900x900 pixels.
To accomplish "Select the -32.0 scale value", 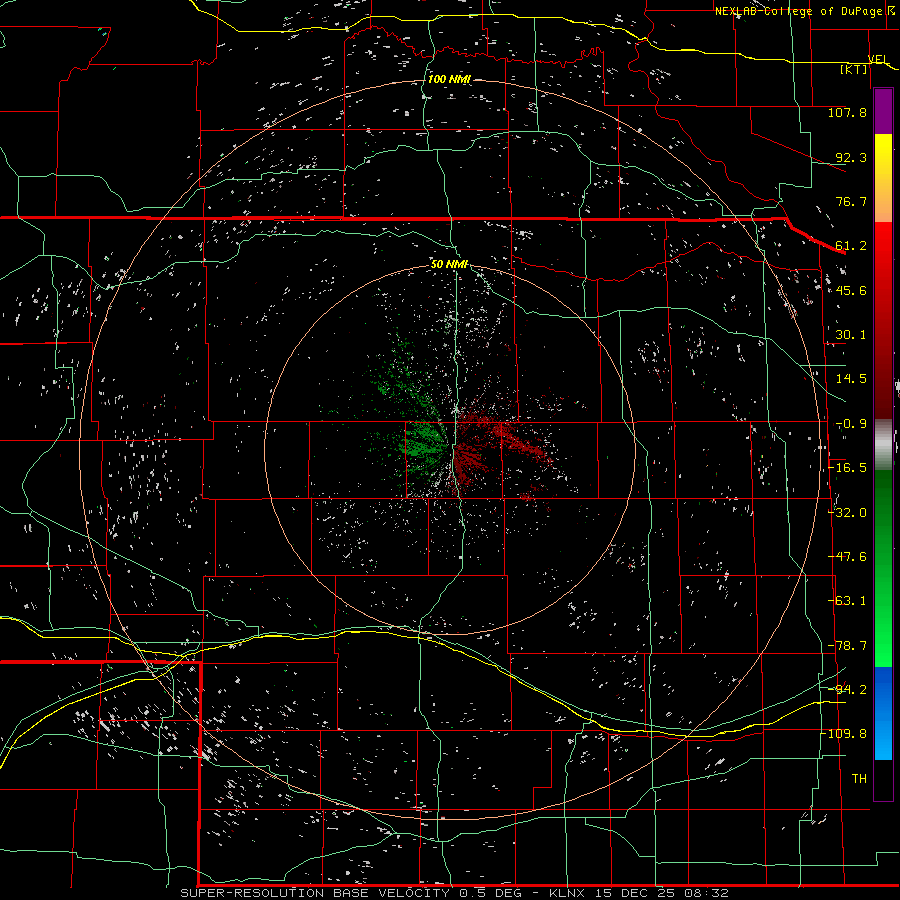I will click(848, 513).
